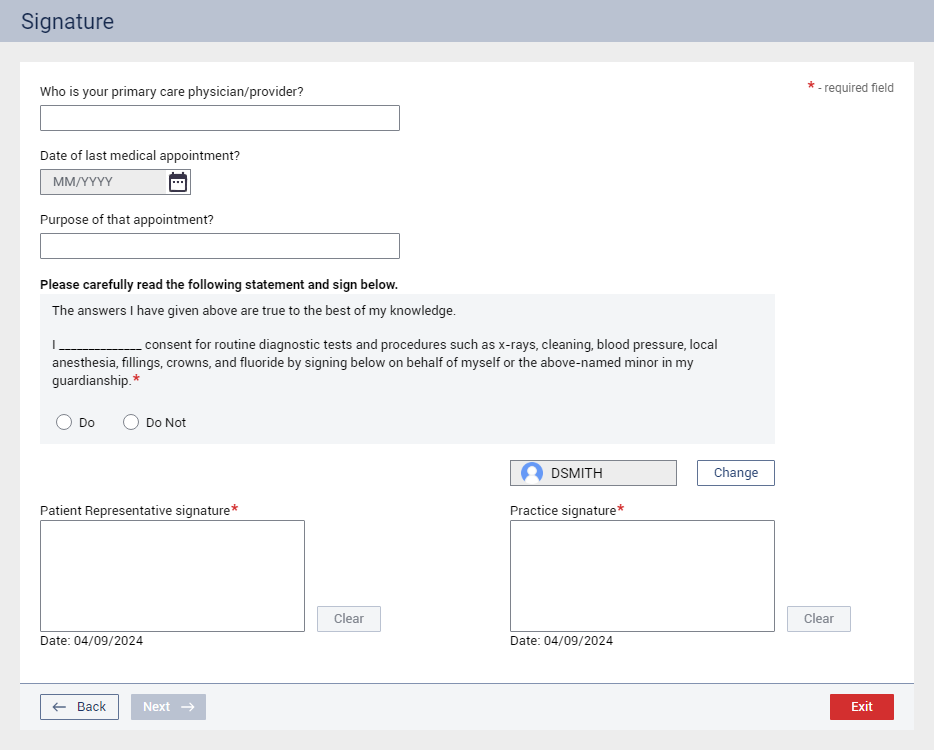Screen dimensions: 934x750
Task: Click the Next button
Action: pos(168,707)
